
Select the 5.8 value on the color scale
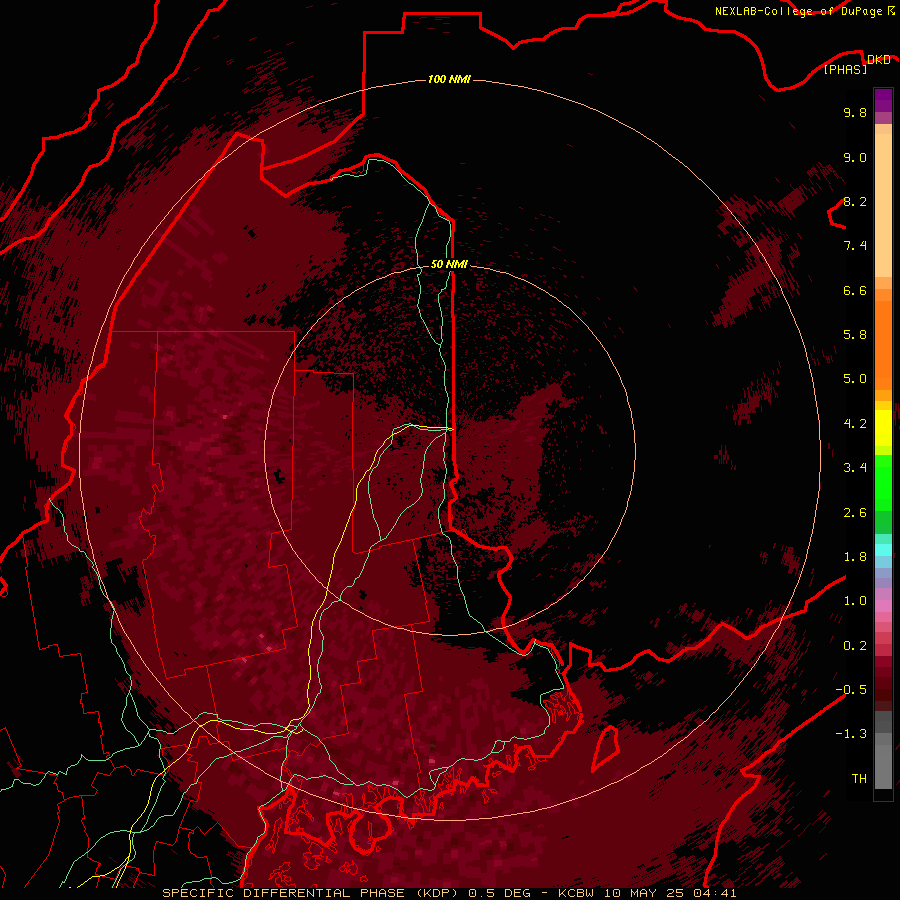855,335
